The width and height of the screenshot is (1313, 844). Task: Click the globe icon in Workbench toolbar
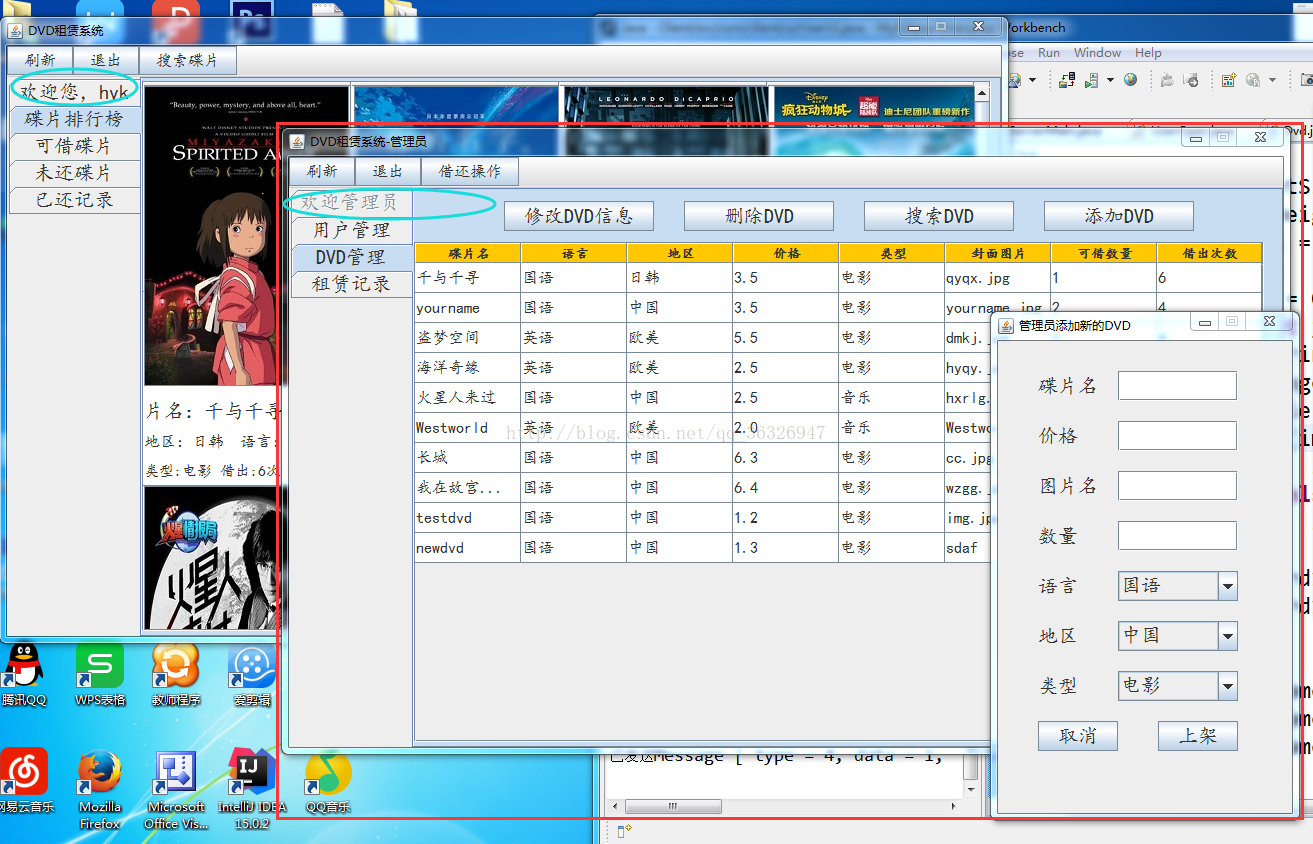tap(1130, 80)
